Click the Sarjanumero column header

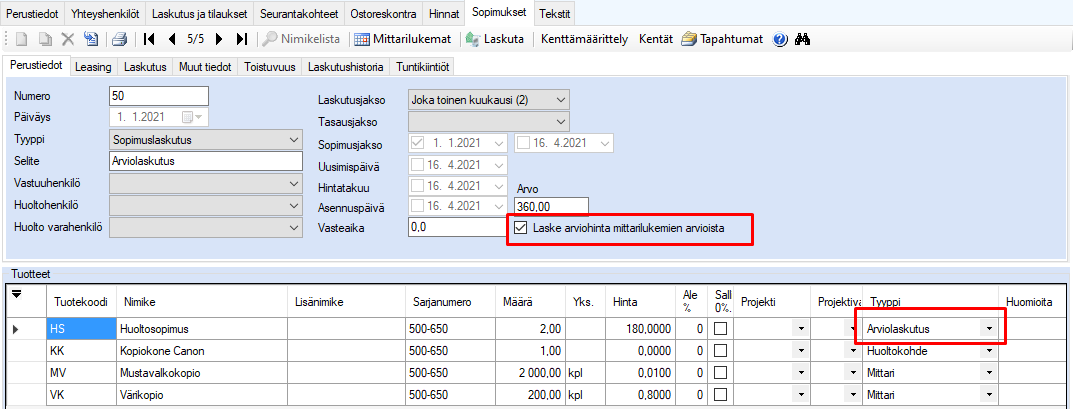[450, 302]
